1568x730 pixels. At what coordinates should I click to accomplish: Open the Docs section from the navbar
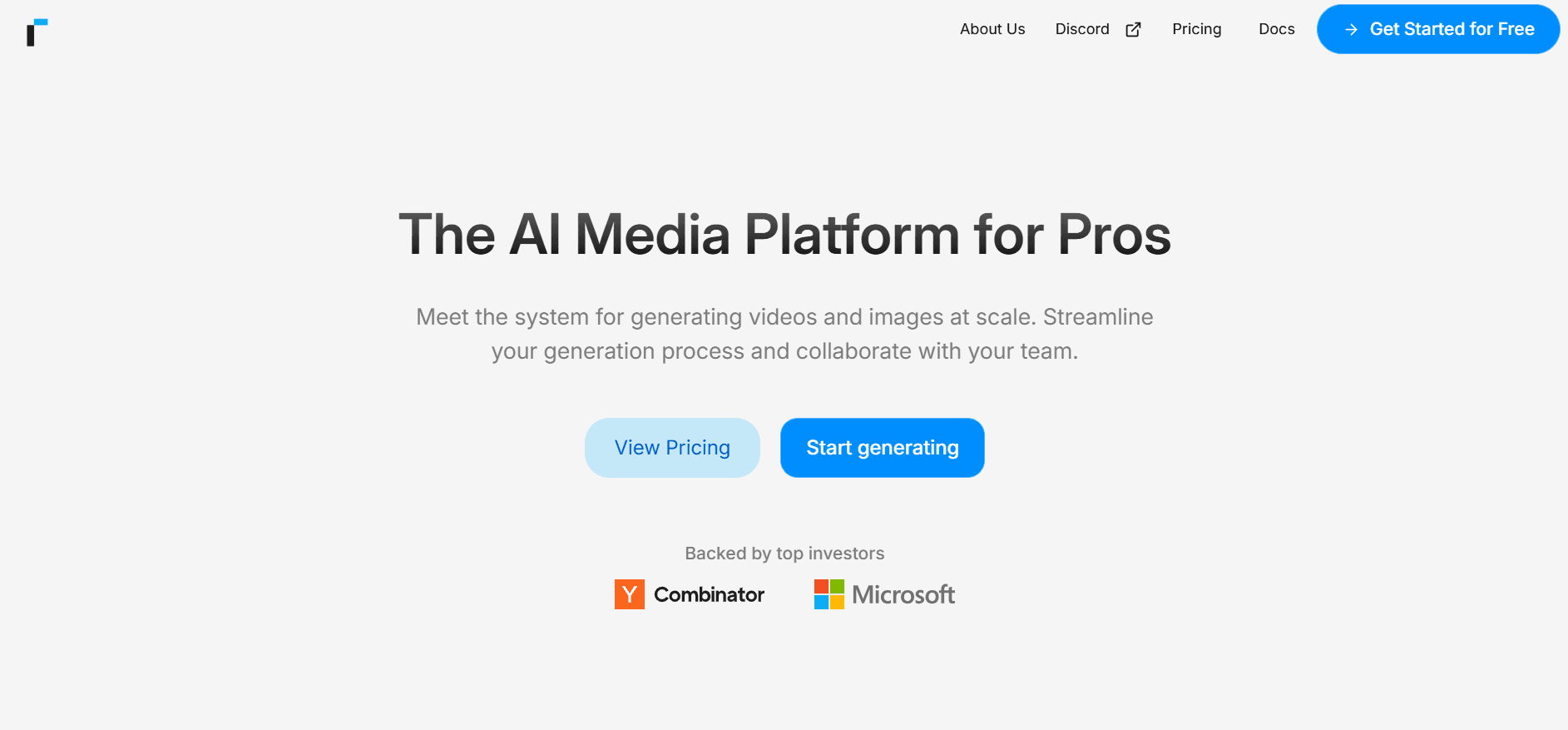(1276, 29)
